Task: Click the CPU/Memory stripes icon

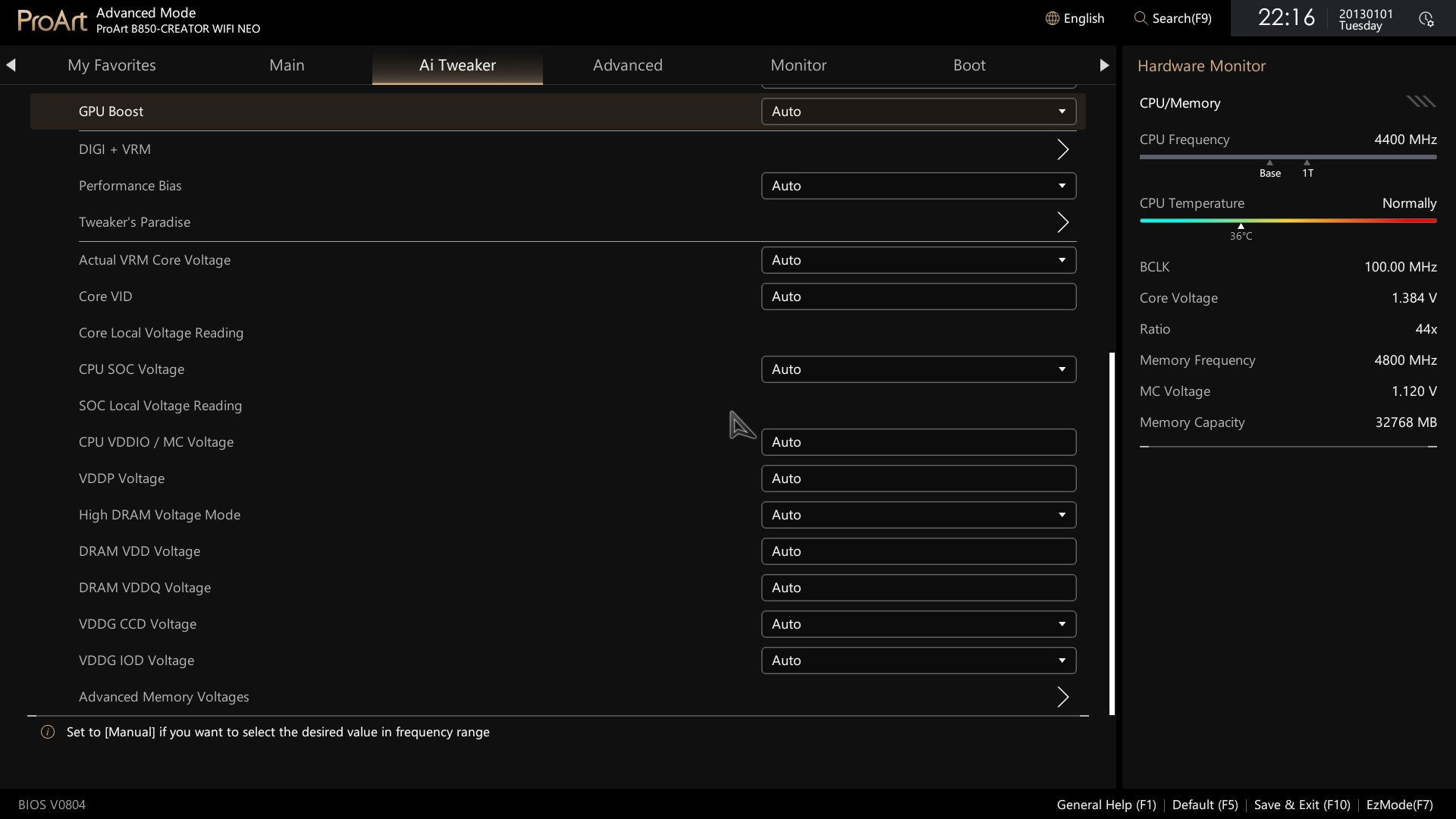Action: click(1421, 102)
